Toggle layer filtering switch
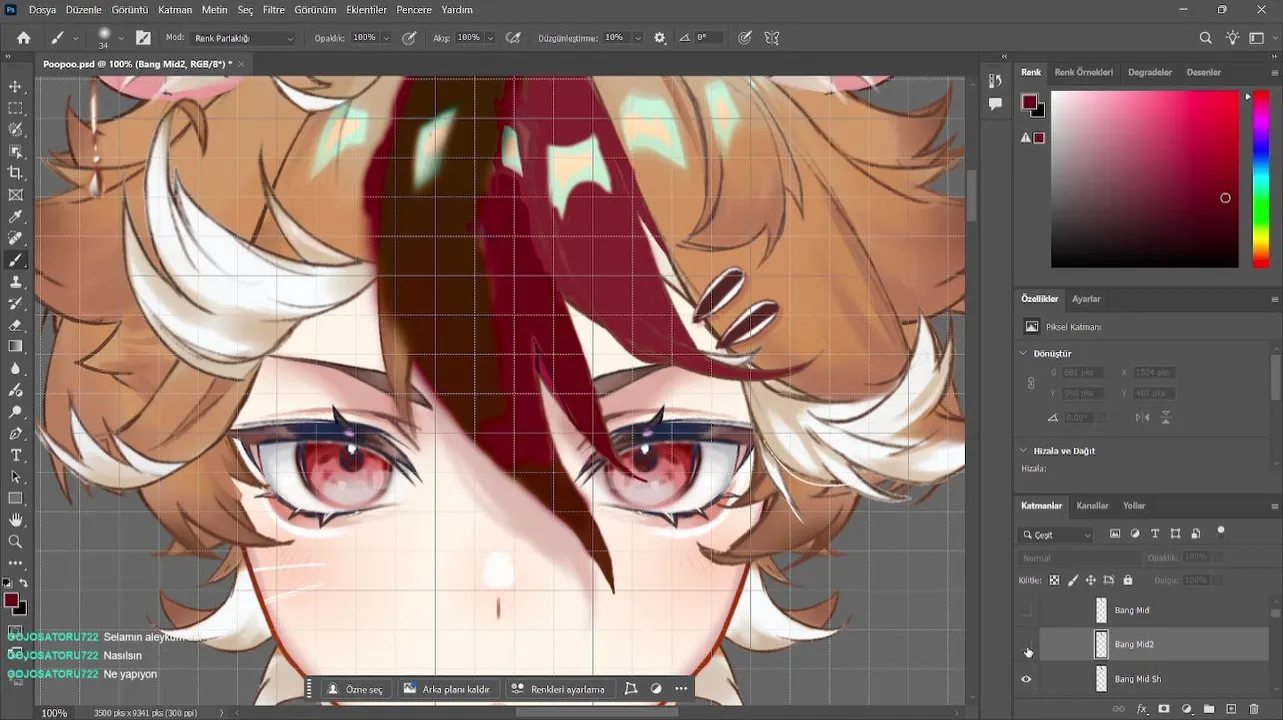1283x720 pixels. pos(1220,533)
